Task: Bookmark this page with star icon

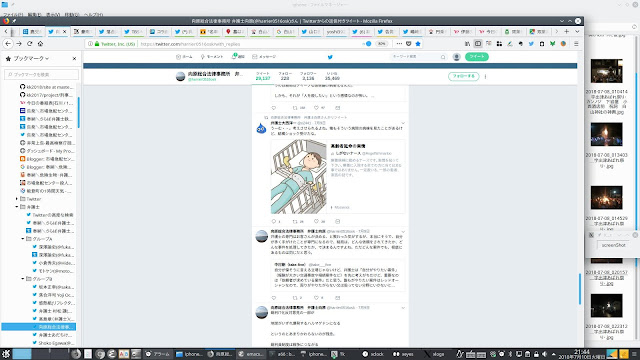Action: [418, 44]
